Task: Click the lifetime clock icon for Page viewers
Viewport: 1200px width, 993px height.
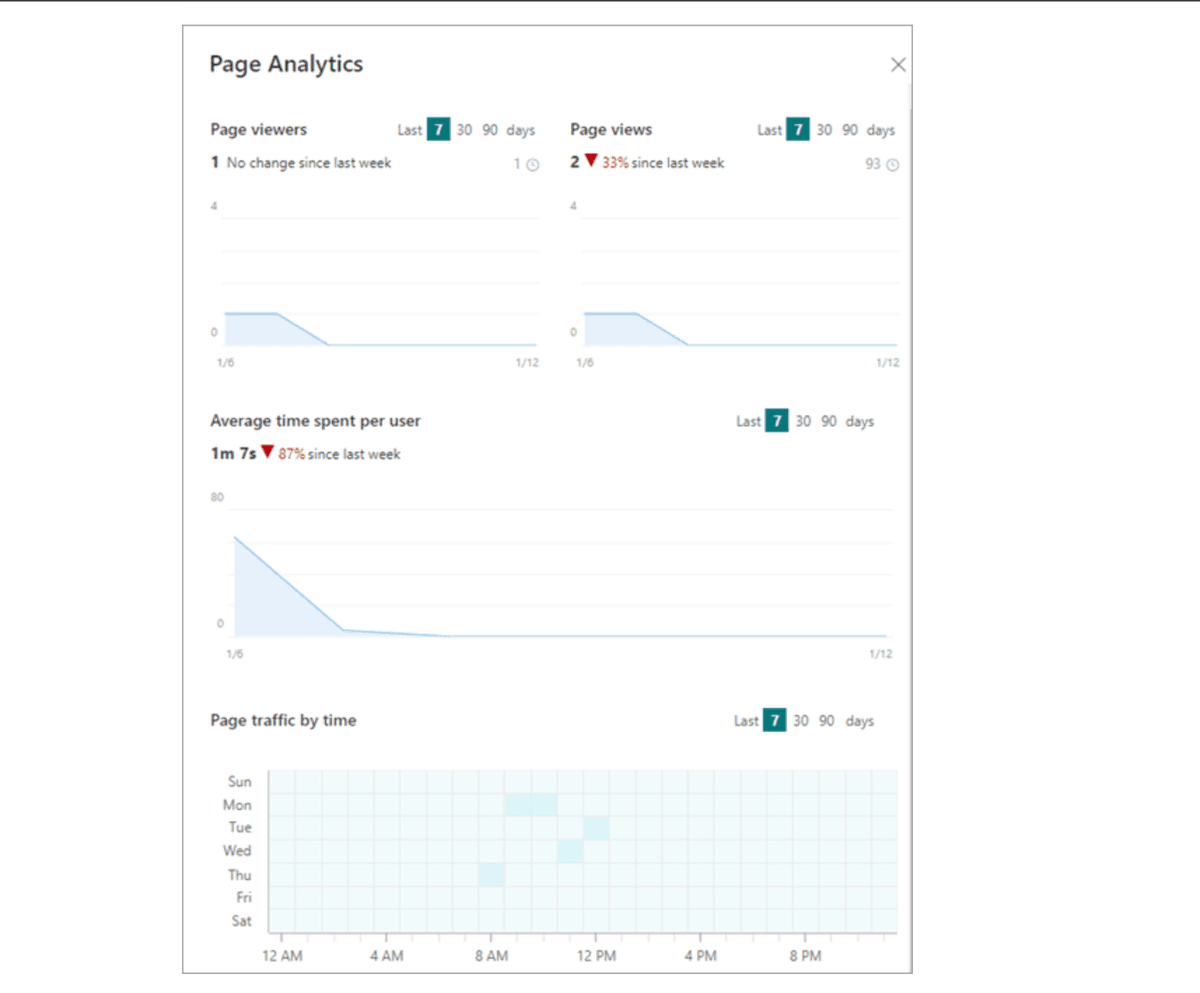Action: click(533, 165)
